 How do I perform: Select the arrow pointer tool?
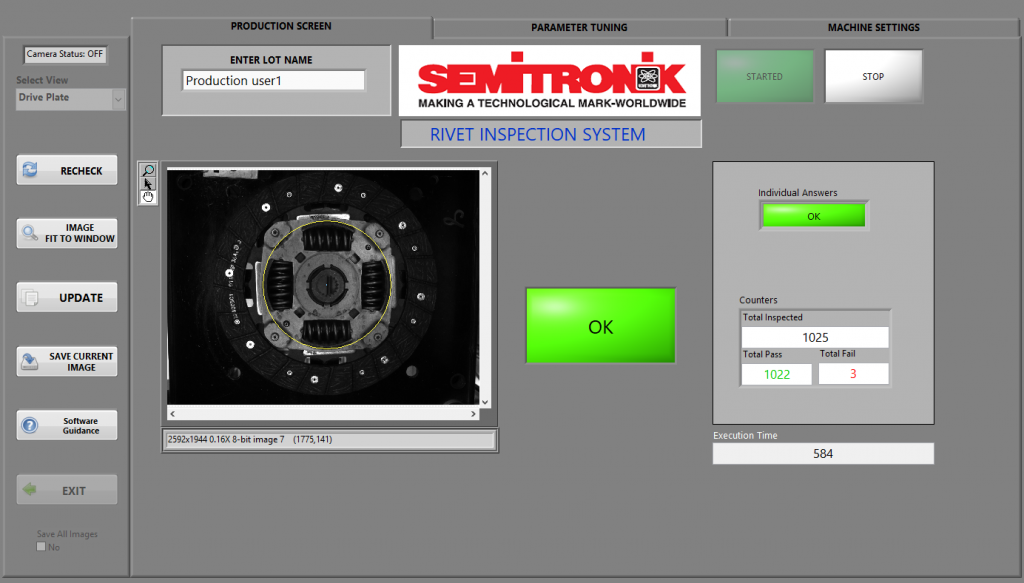click(148, 184)
